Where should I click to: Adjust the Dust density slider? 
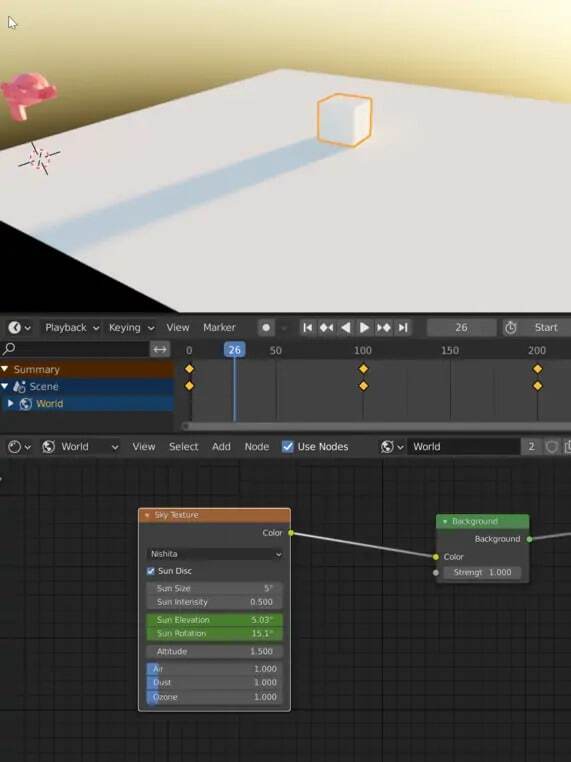[214, 683]
